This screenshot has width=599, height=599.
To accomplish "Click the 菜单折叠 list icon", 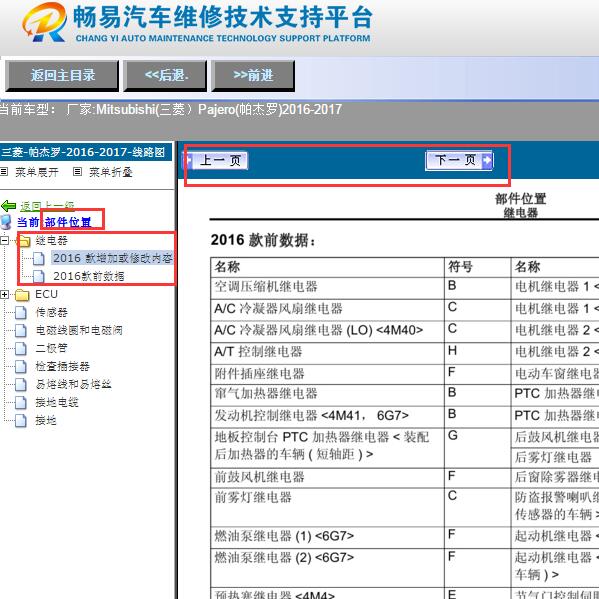I will click(77, 172).
